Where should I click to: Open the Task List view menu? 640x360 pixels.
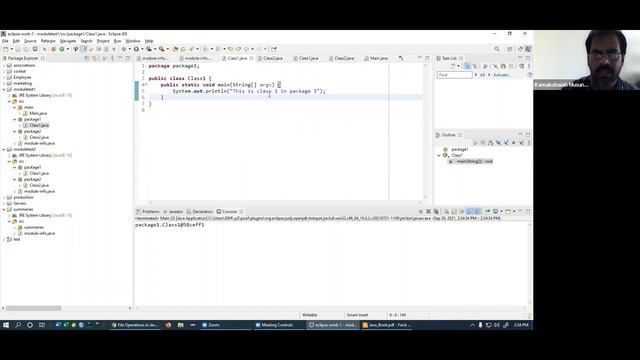[529, 66]
